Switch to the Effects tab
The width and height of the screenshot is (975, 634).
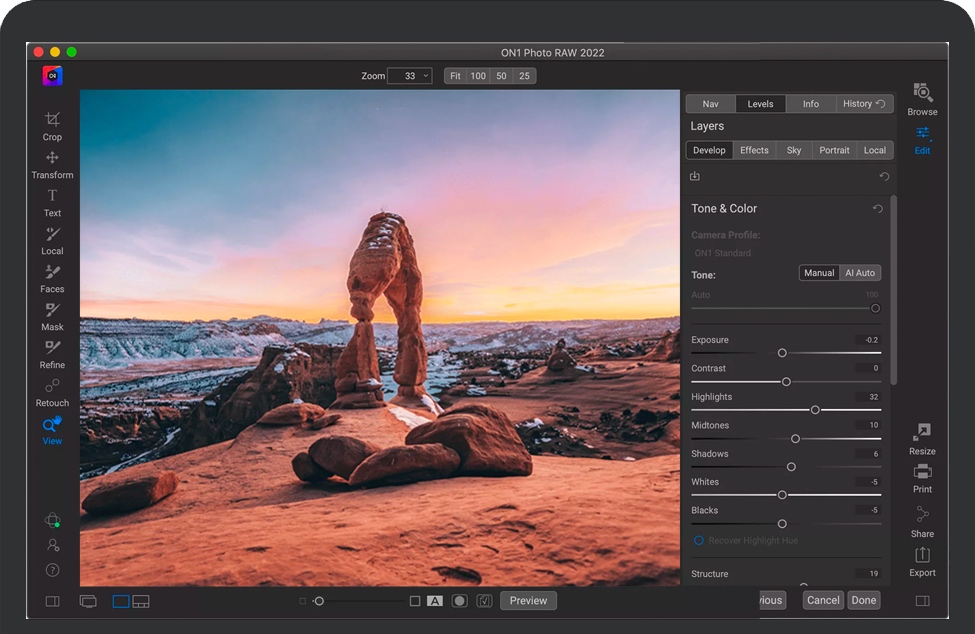click(754, 150)
